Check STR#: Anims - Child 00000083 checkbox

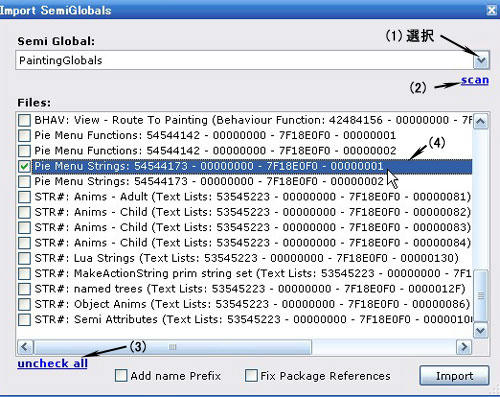pyautogui.click(x=24, y=227)
